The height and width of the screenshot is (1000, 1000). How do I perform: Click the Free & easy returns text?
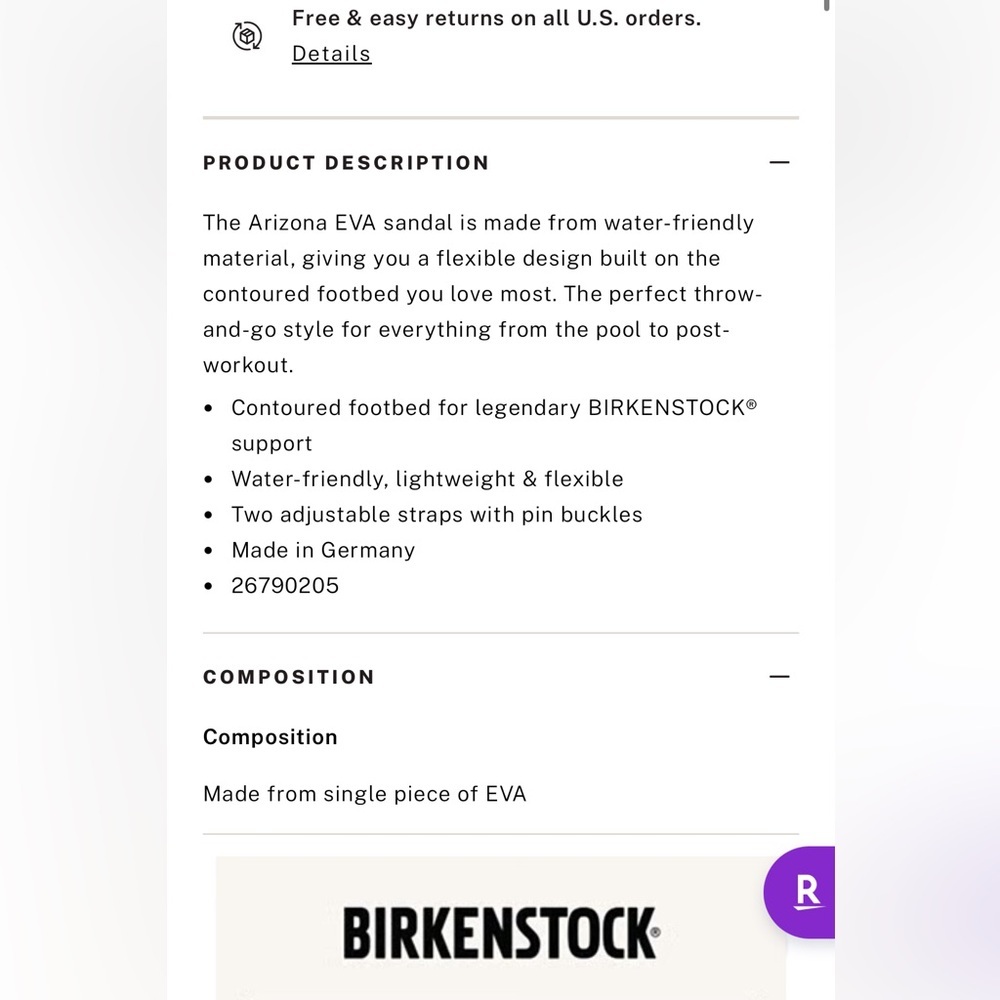coord(496,18)
